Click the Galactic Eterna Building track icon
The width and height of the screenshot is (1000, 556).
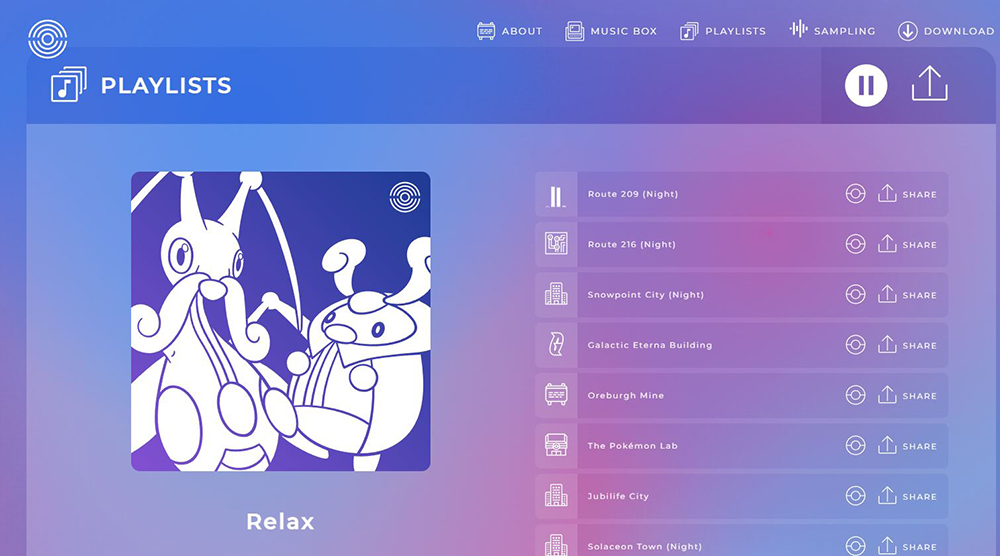(x=556, y=345)
